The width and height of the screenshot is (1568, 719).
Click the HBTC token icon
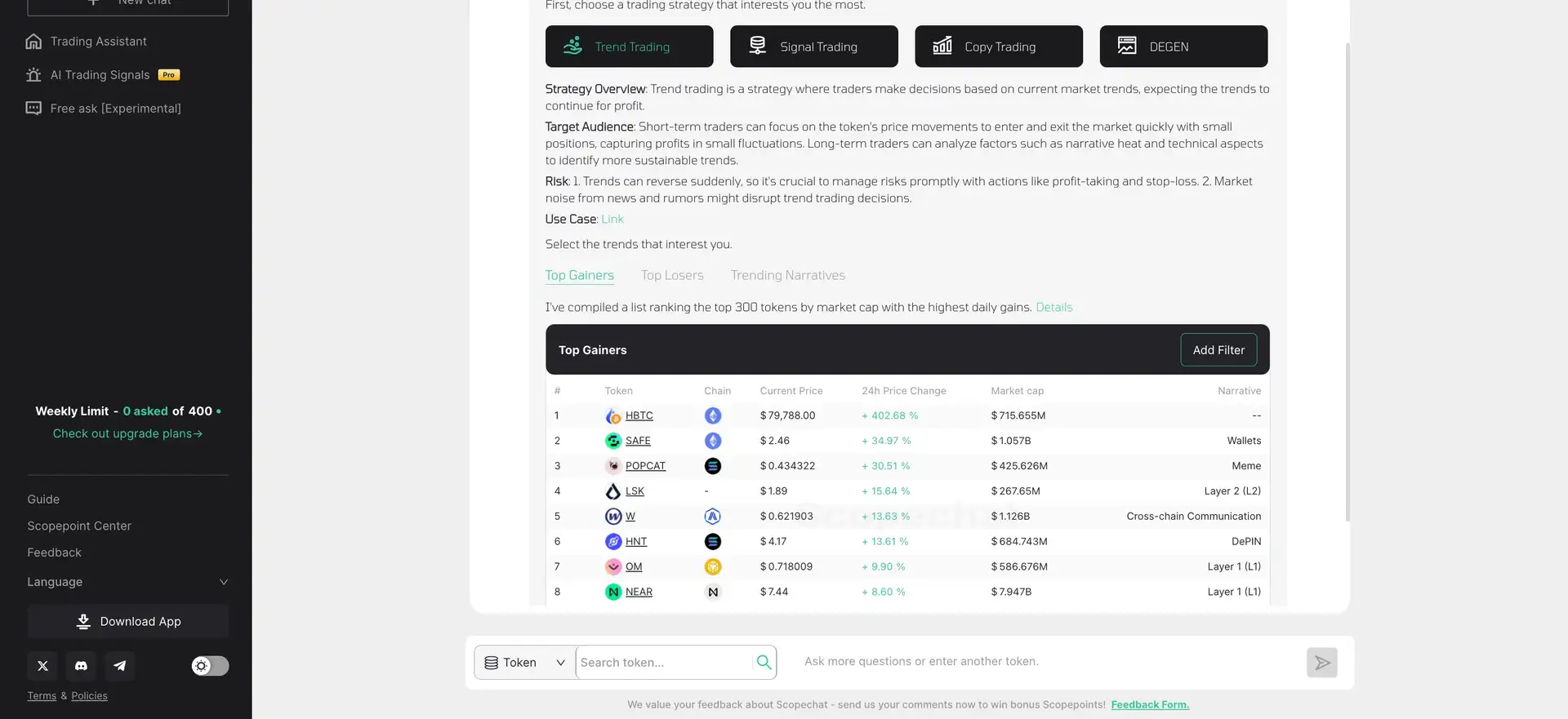click(x=613, y=416)
